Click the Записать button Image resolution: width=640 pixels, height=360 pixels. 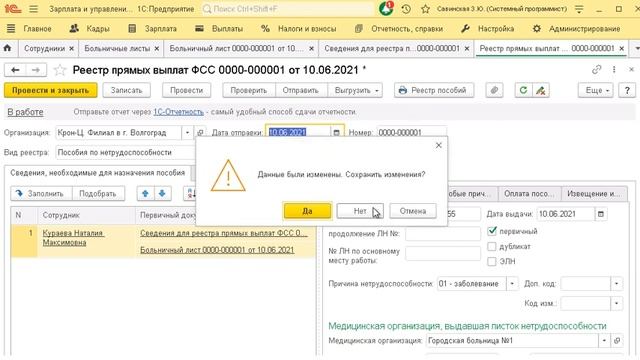click(x=127, y=90)
